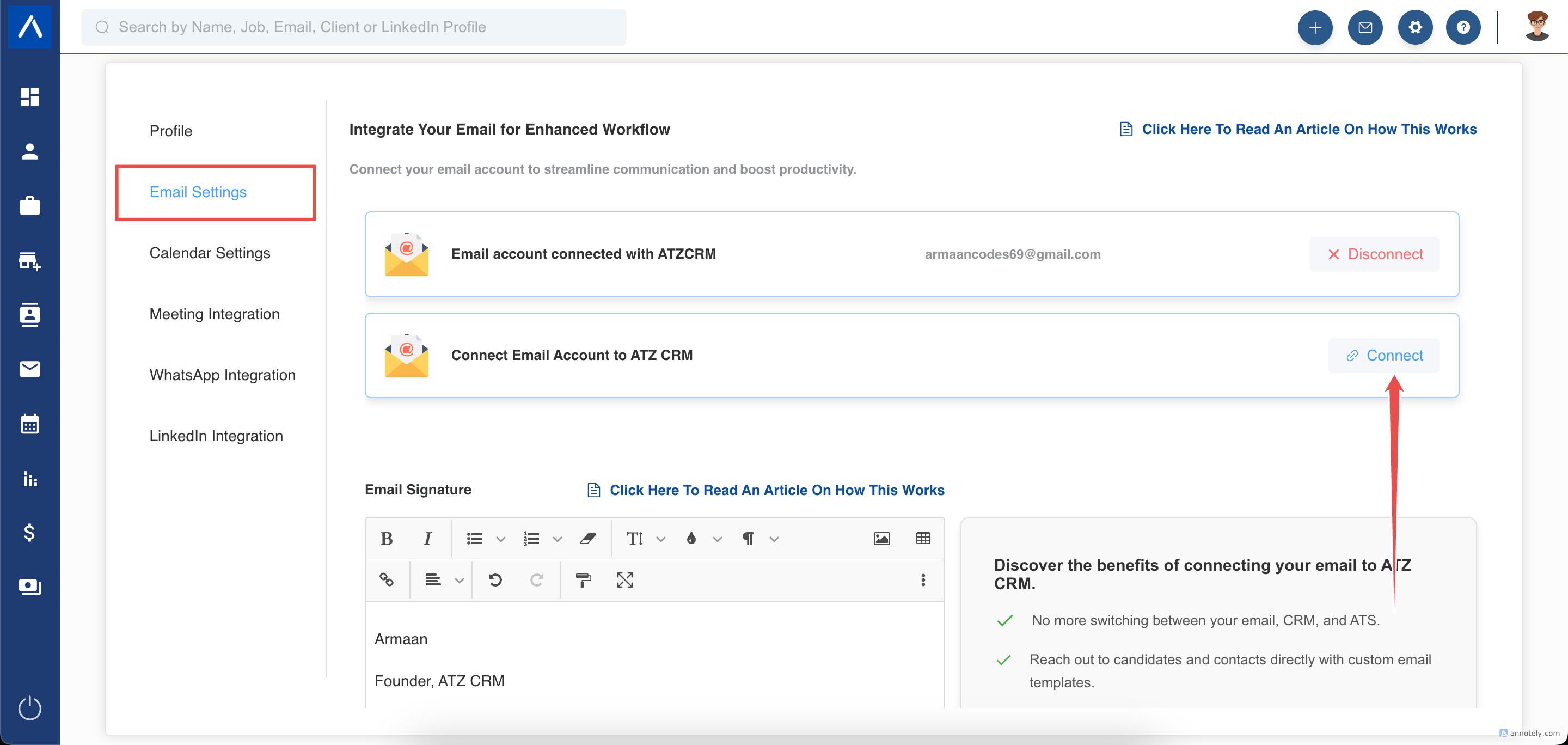Insert a numbered list in signature
1568x745 pixels.
coord(531,539)
